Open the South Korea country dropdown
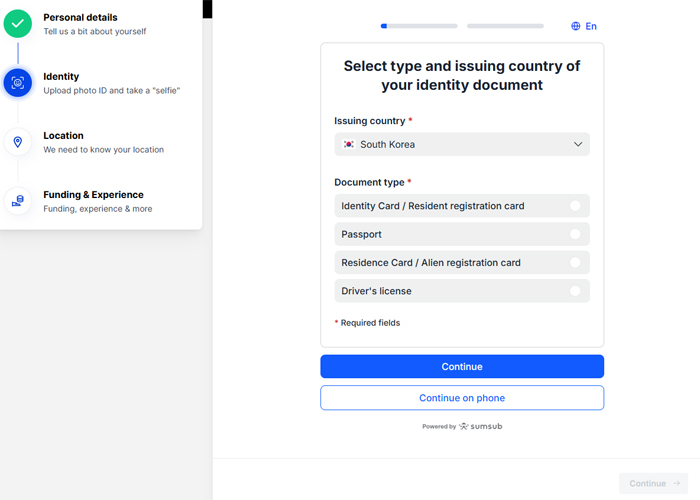This screenshot has height=500, width=700. [462, 144]
